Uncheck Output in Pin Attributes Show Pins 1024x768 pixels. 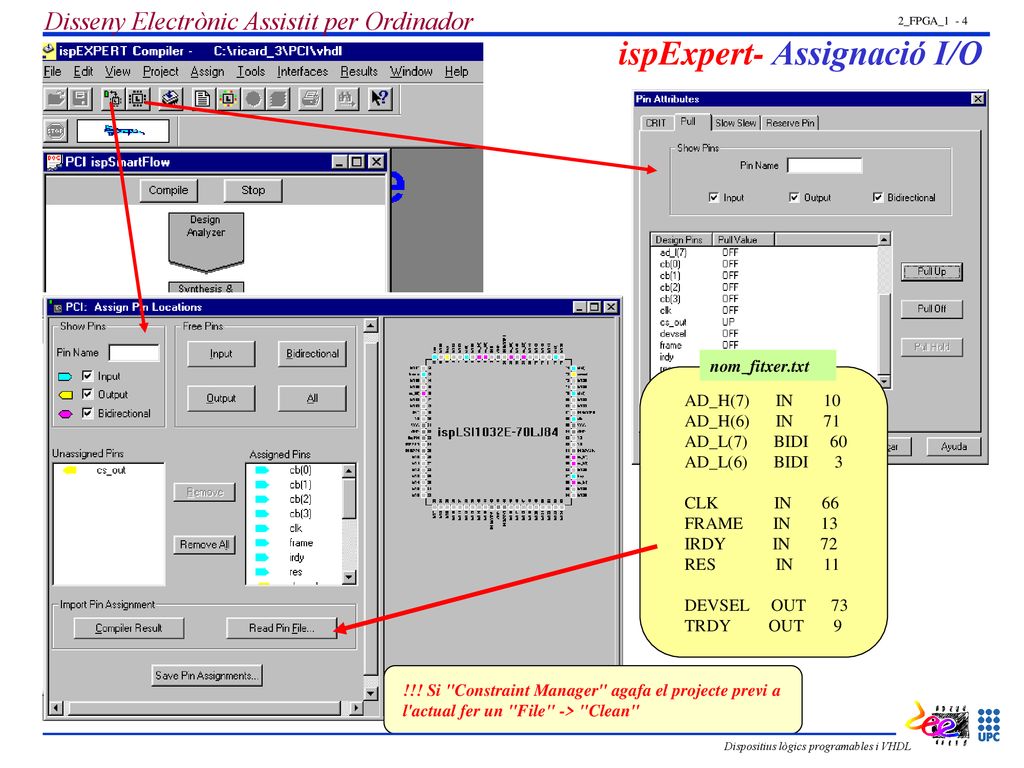[794, 197]
